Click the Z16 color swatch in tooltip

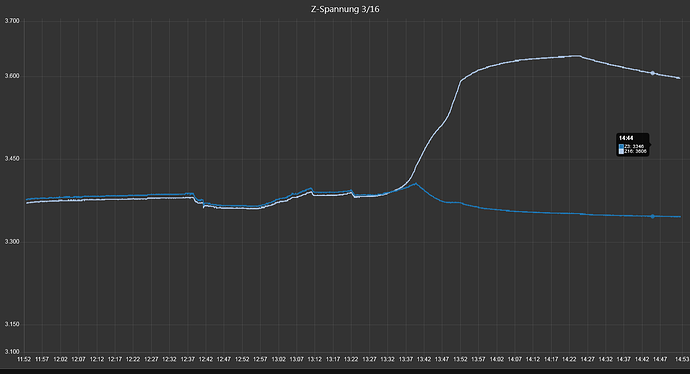621,151
